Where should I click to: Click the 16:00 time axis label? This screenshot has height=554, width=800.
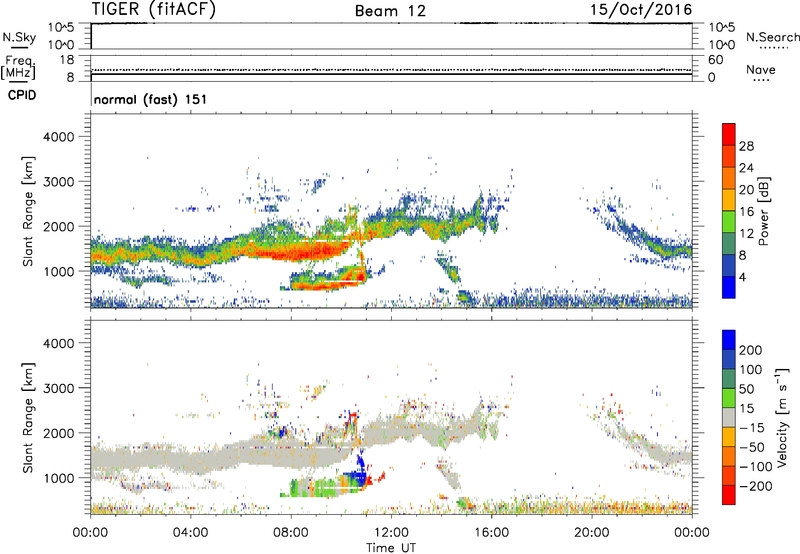(x=491, y=533)
